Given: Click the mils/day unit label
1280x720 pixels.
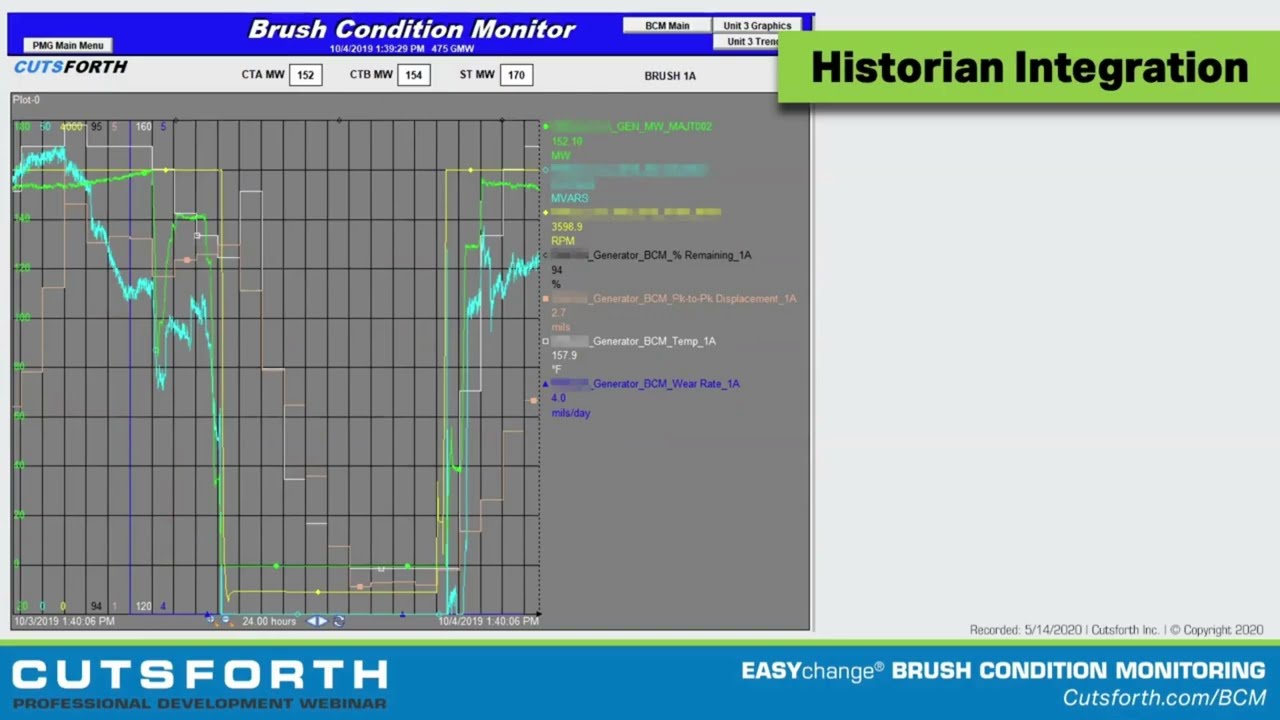Looking at the screenshot, I should (571, 413).
